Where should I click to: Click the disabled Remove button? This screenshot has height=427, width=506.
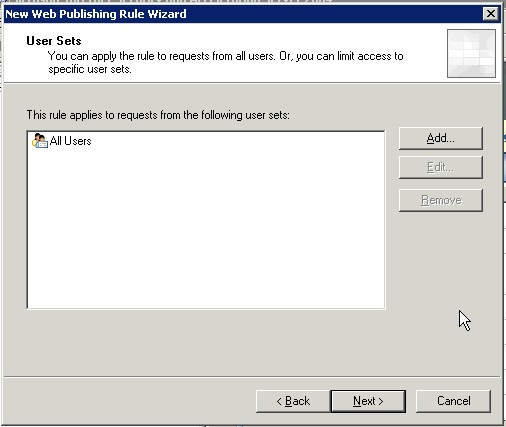(440, 200)
